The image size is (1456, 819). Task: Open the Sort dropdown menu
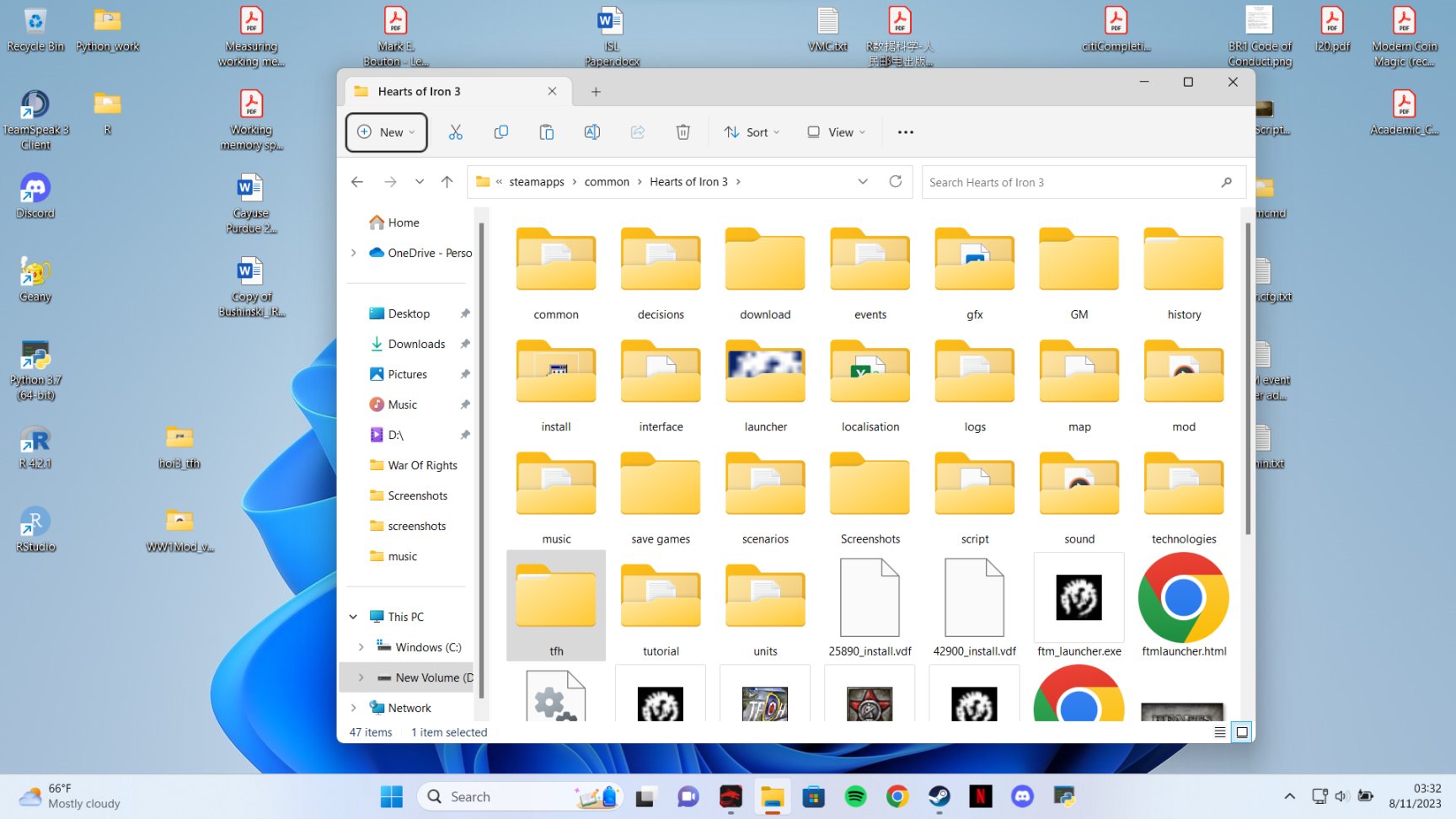[752, 132]
